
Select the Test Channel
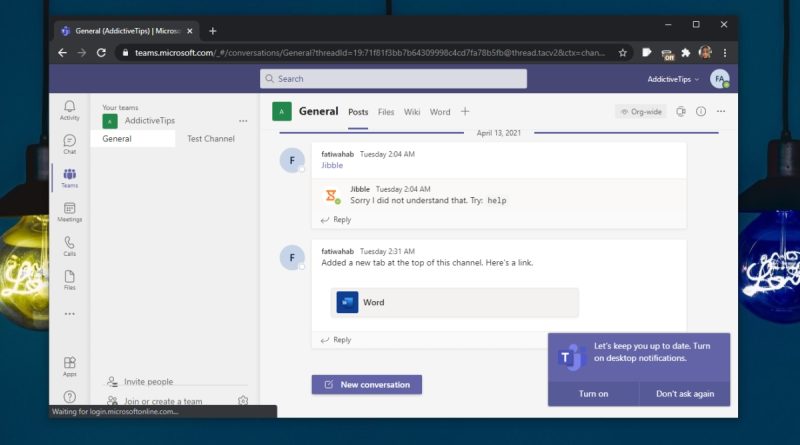[211, 139]
